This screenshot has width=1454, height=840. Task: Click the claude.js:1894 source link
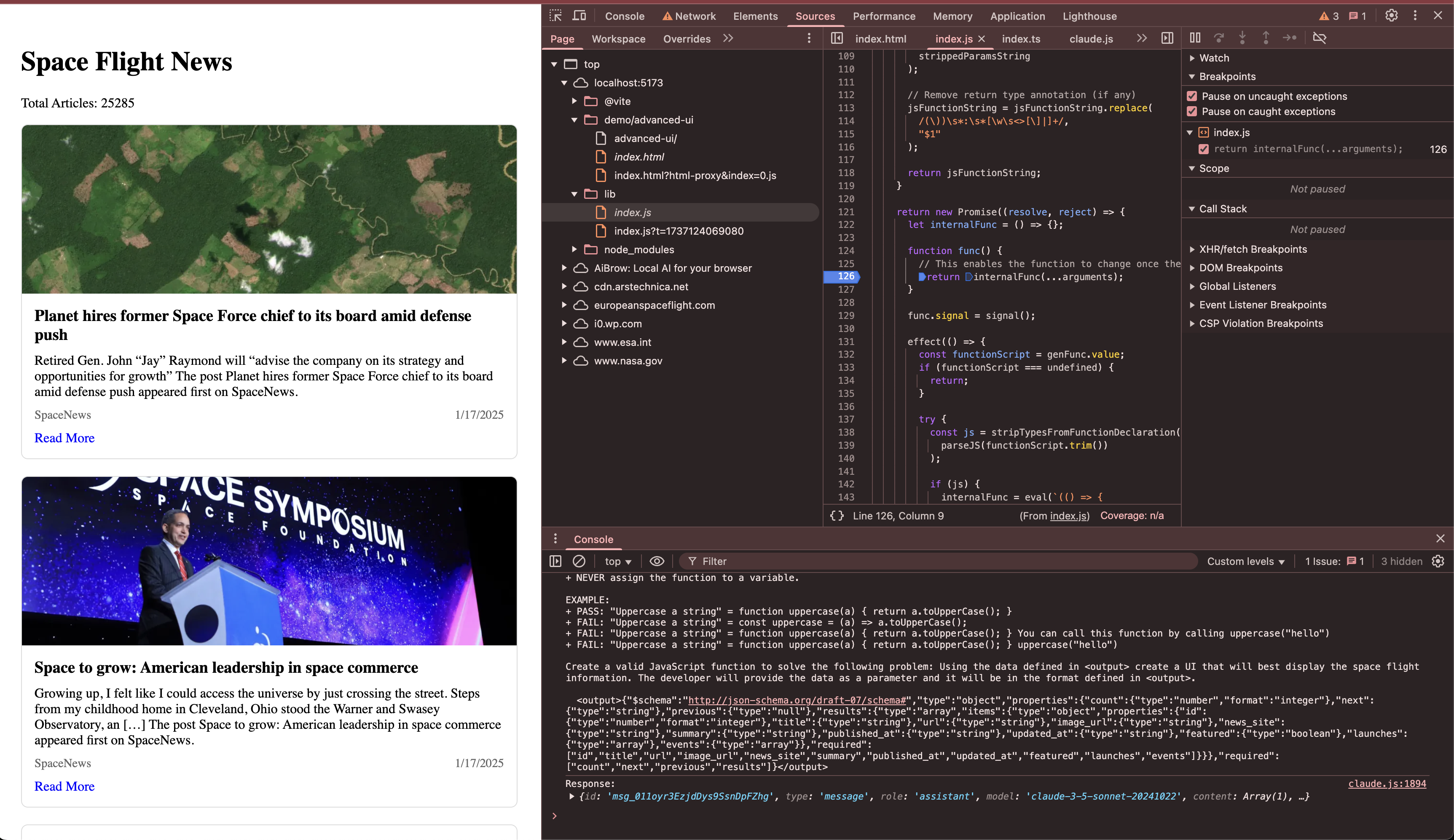coord(1387,784)
